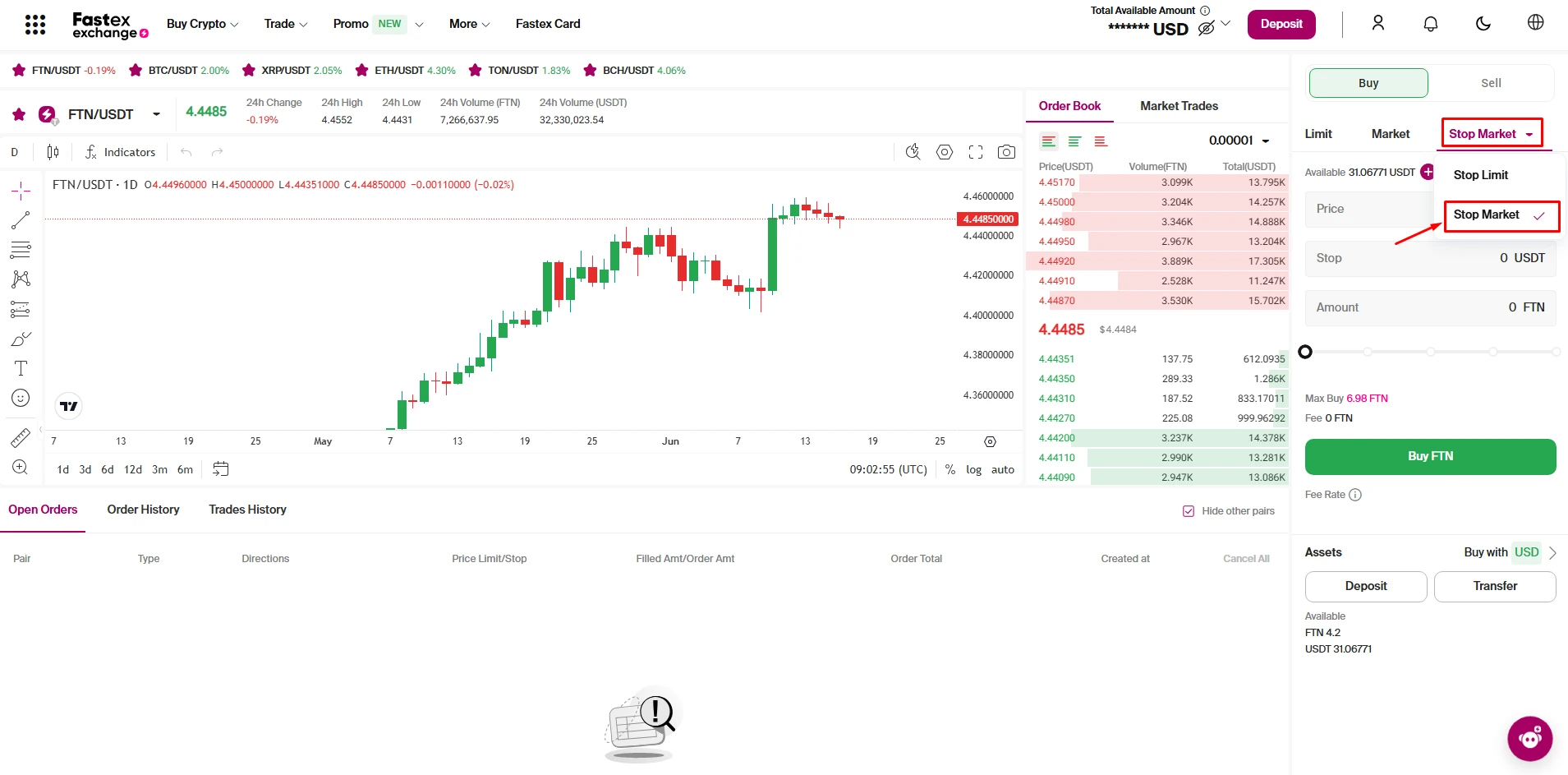Expand the Buy Crypto menu
Screen dimensions: 1568x775
[202, 24]
